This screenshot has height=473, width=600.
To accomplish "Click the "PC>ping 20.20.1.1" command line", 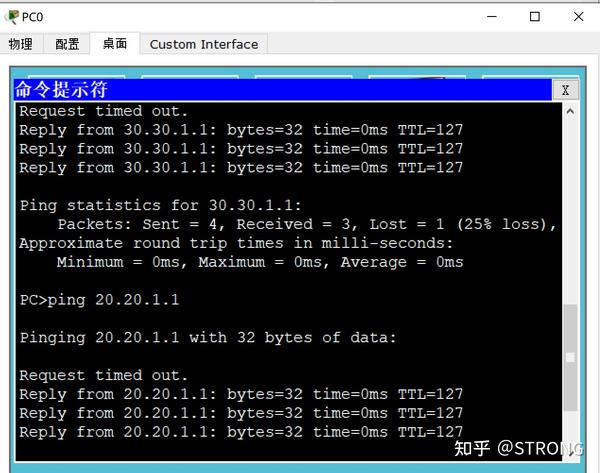I will (100, 300).
